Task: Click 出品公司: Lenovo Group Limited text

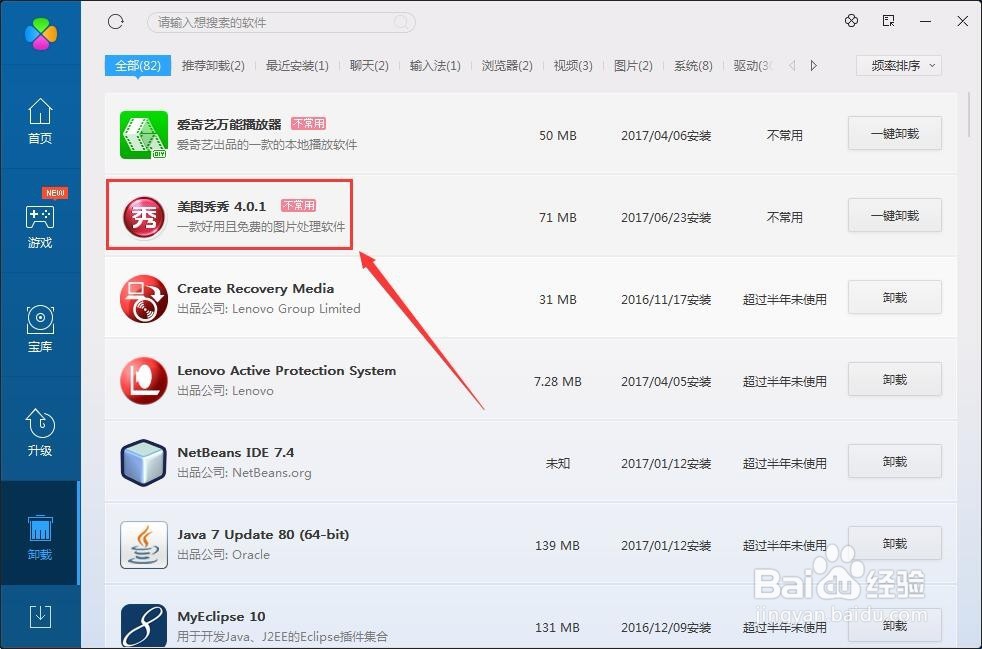Action: 269,308
